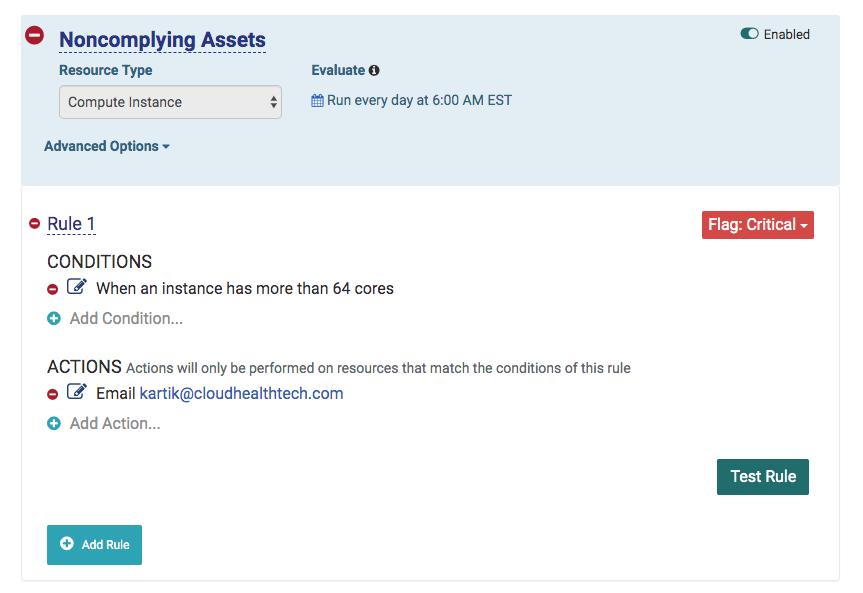Screen dimensions: 863x593
Task: Click the red remove icon beside Noncomplying Assets
Action: 34,35
